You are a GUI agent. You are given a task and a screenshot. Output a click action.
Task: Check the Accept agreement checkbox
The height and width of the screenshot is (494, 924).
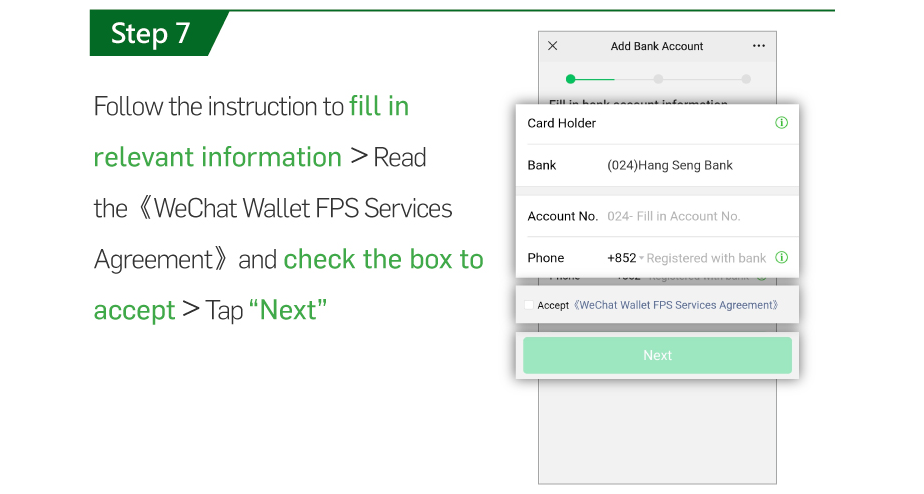[x=529, y=305]
